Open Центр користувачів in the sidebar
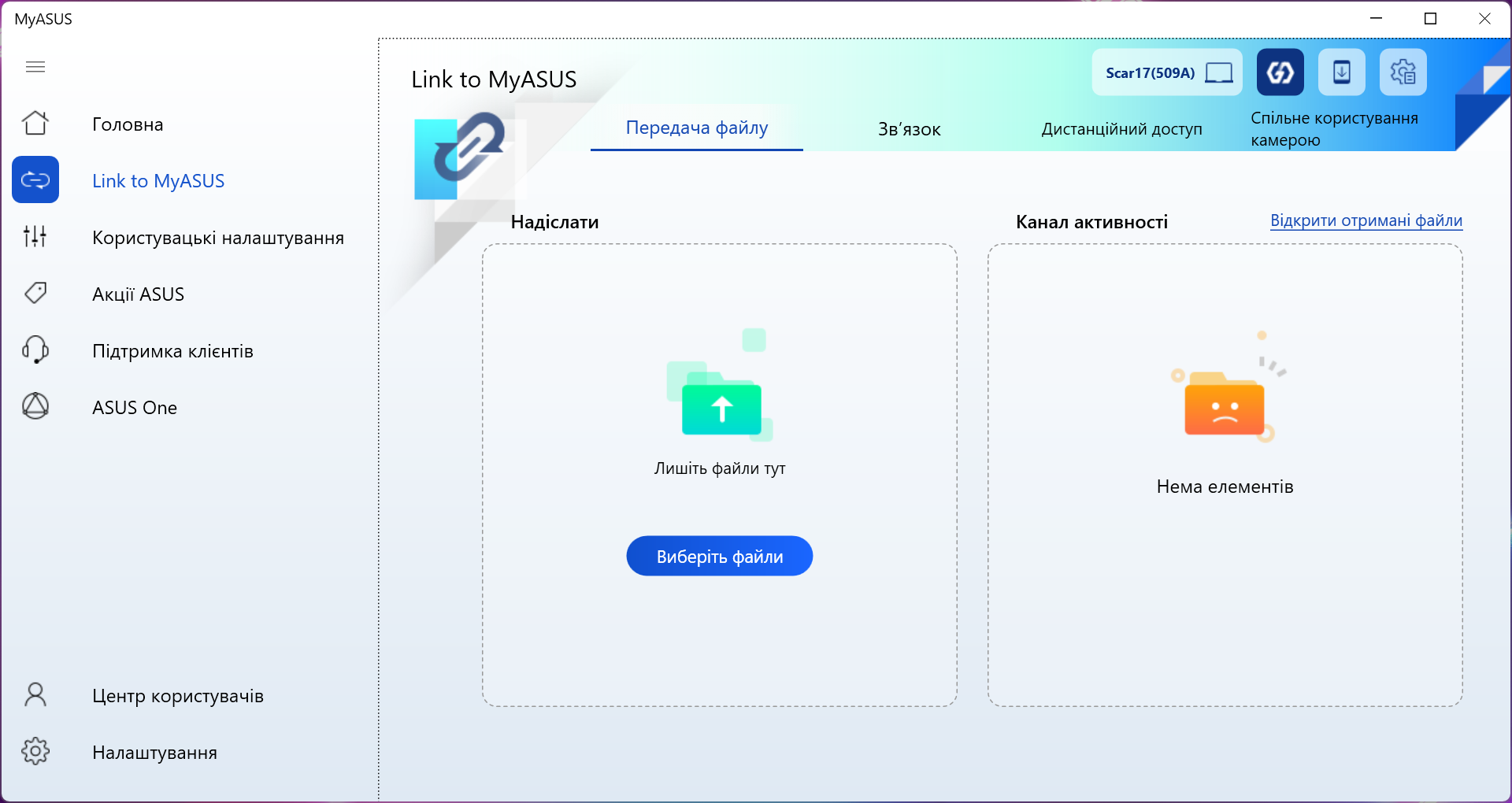This screenshot has height=803, width=1512. (x=178, y=696)
